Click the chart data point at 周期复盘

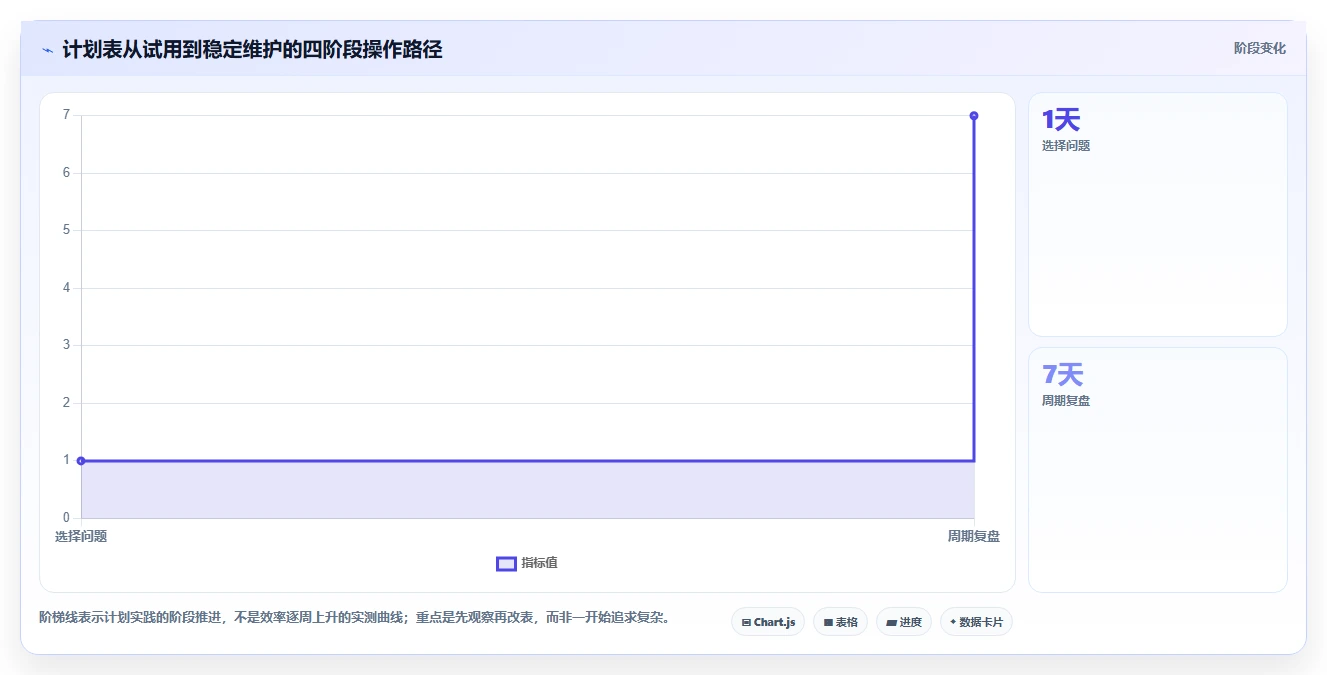974,116
